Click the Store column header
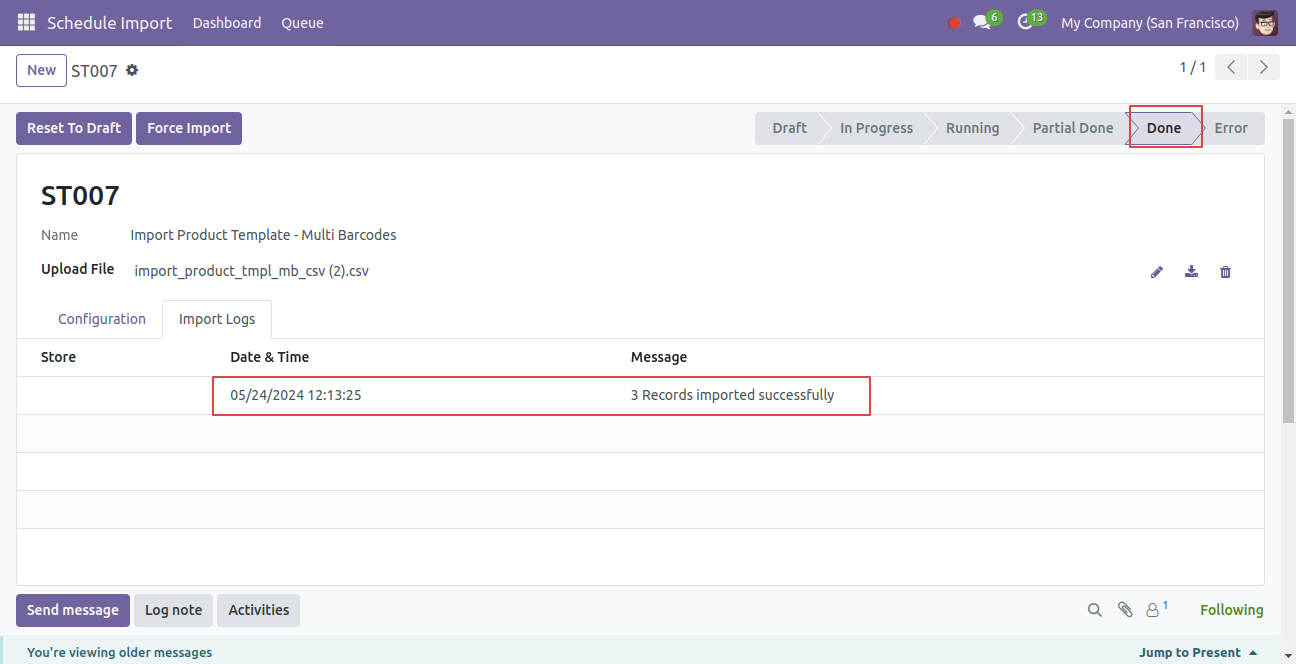 point(58,357)
